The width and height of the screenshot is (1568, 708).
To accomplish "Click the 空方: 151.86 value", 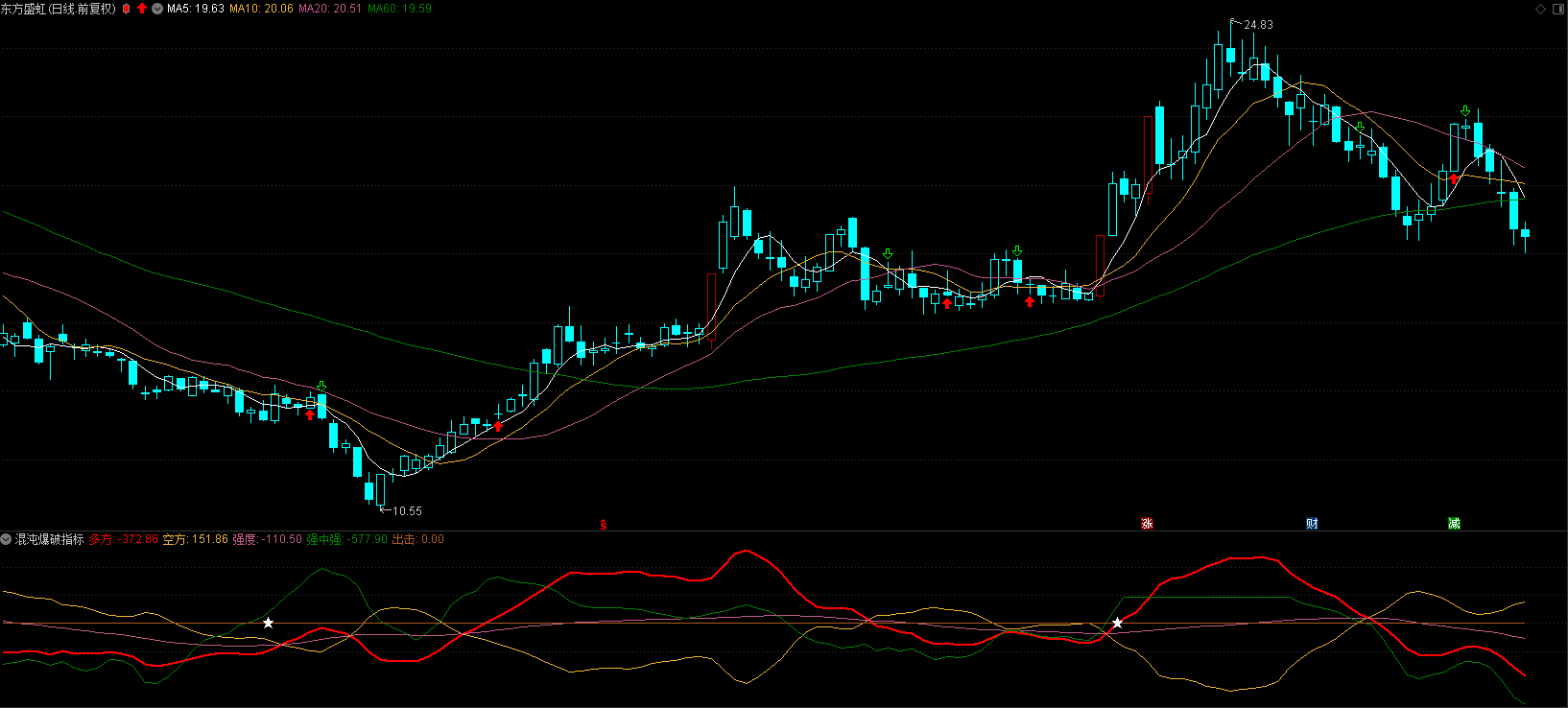I will pos(196,539).
